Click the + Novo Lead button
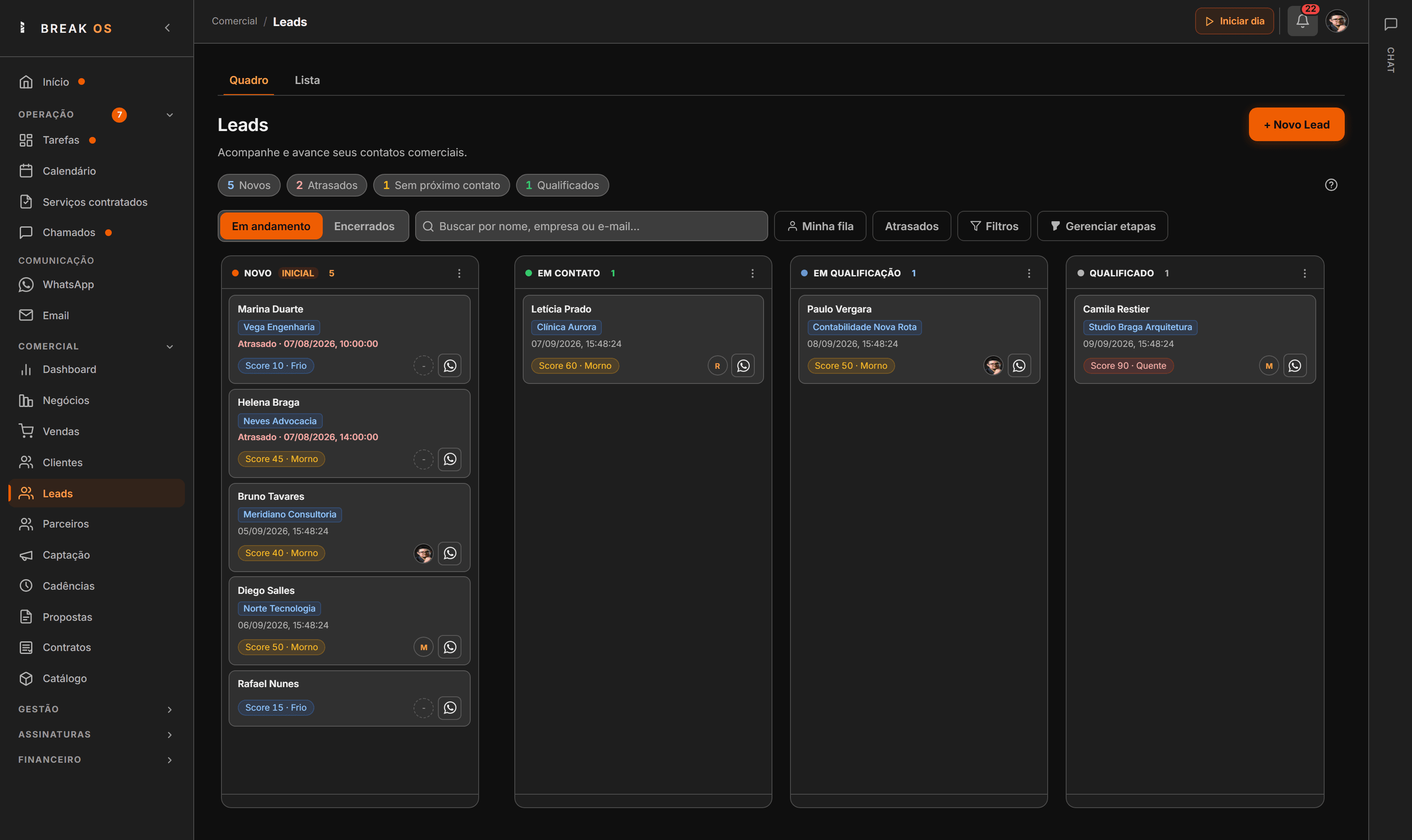 click(1296, 124)
